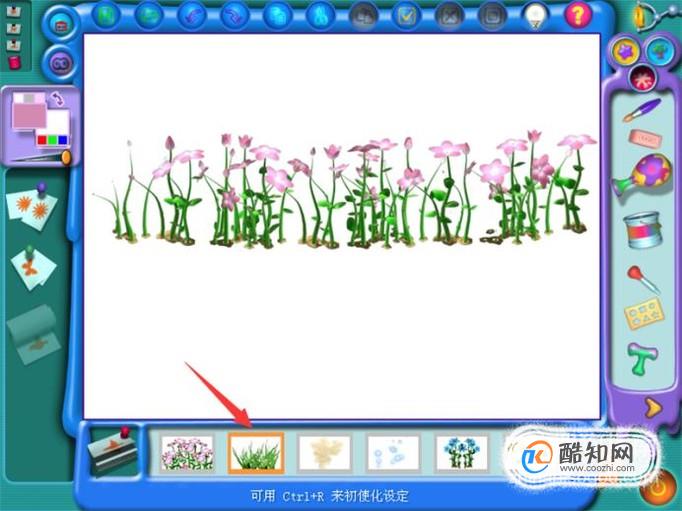The width and height of the screenshot is (682, 511).
Task: Click the lightbulb idea button
Action: click(x=535, y=16)
